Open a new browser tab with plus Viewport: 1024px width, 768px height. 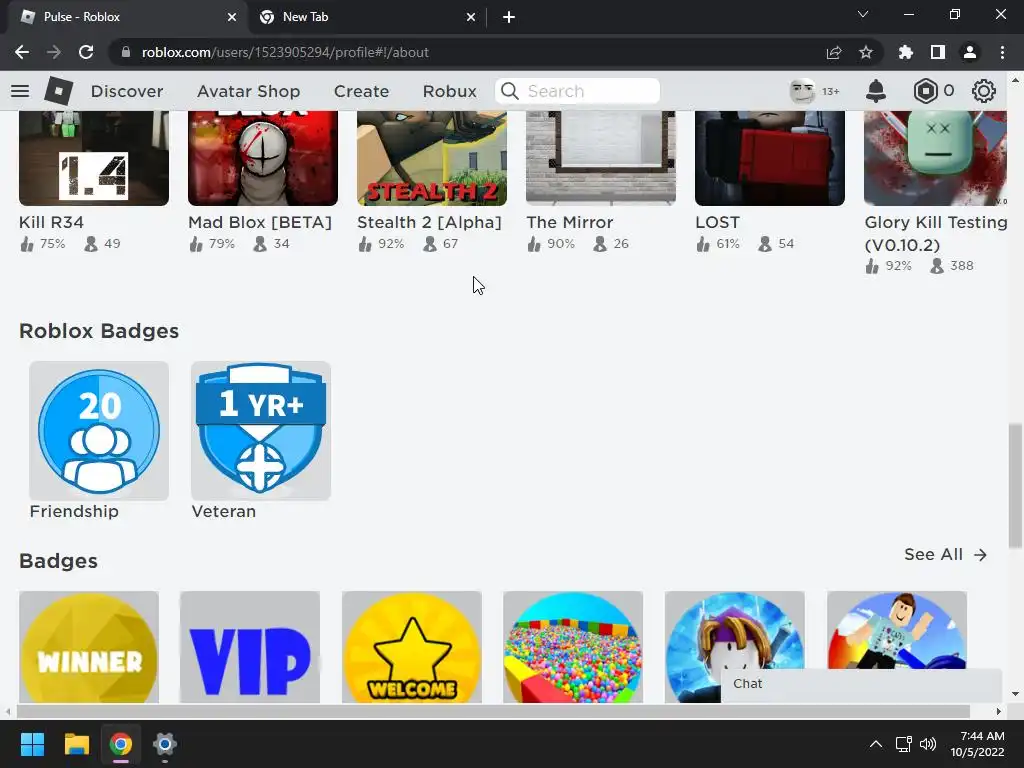(x=509, y=17)
